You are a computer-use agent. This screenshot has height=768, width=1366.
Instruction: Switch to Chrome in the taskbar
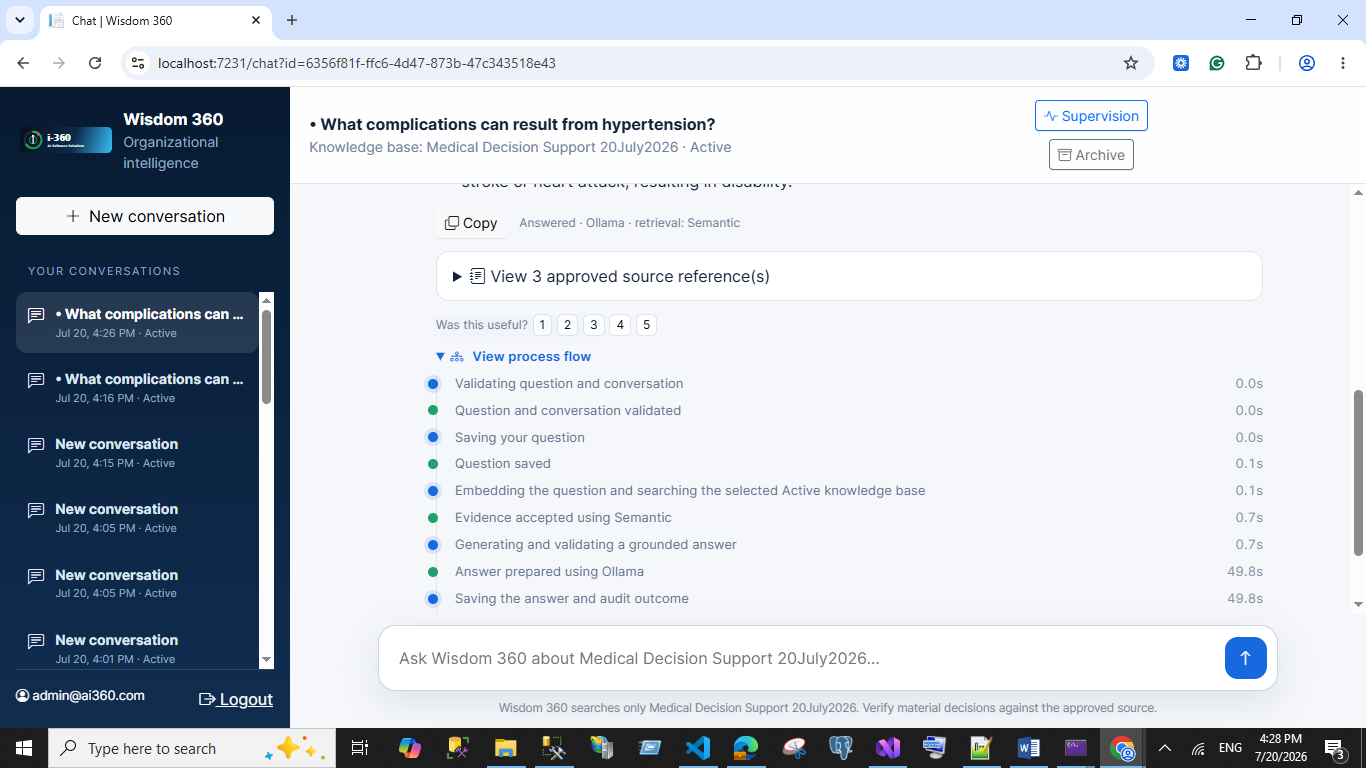(1123, 748)
